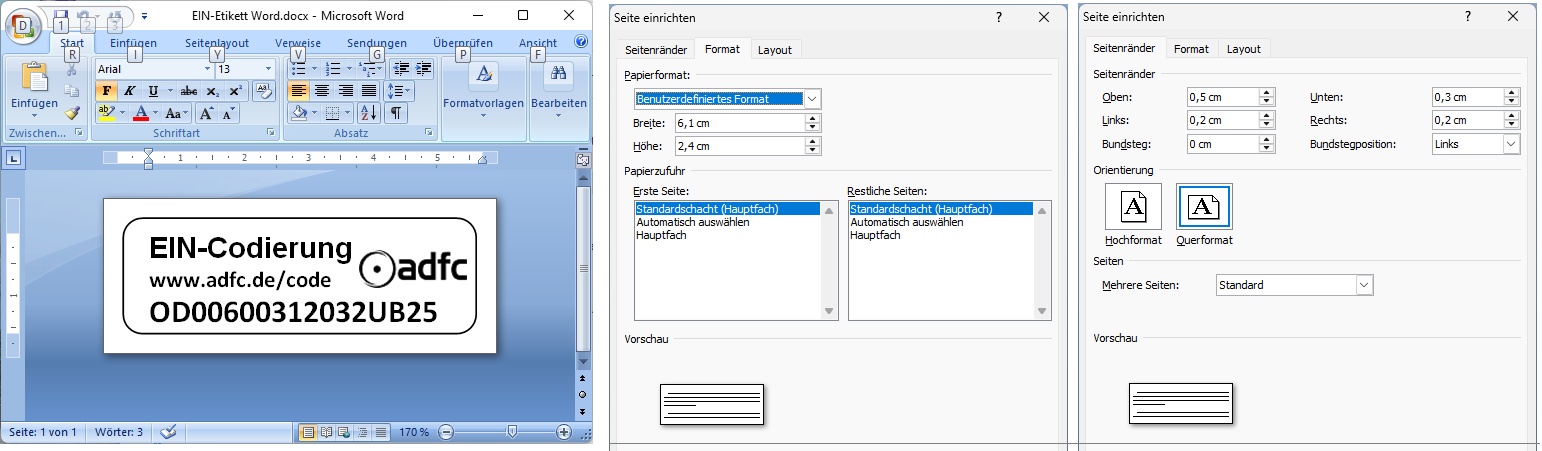This screenshot has width=1542, height=451.
Task: Click the superscript x² button
Action: [236, 91]
